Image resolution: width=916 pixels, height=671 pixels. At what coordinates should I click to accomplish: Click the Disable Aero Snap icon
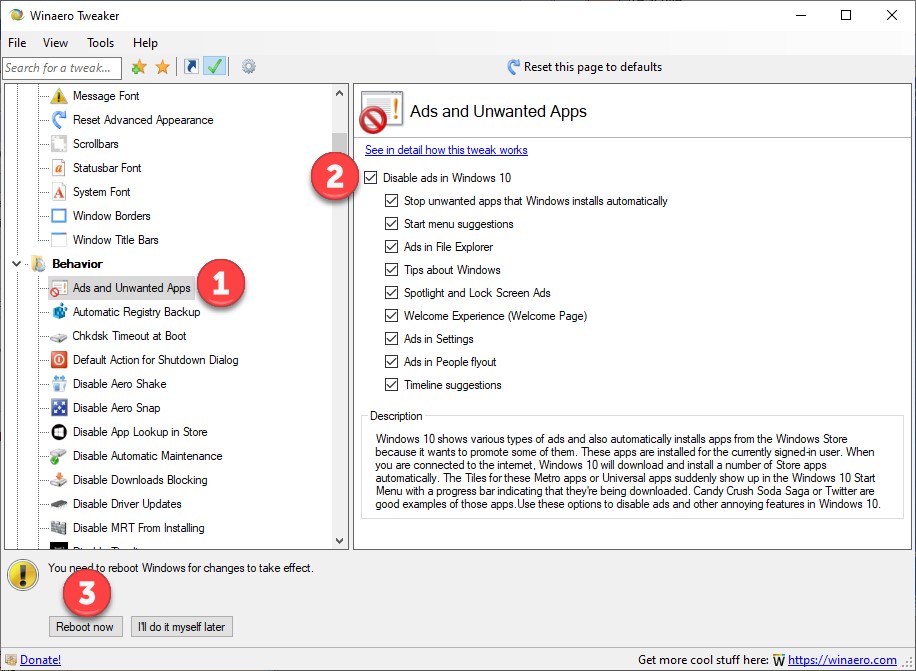pos(58,408)
